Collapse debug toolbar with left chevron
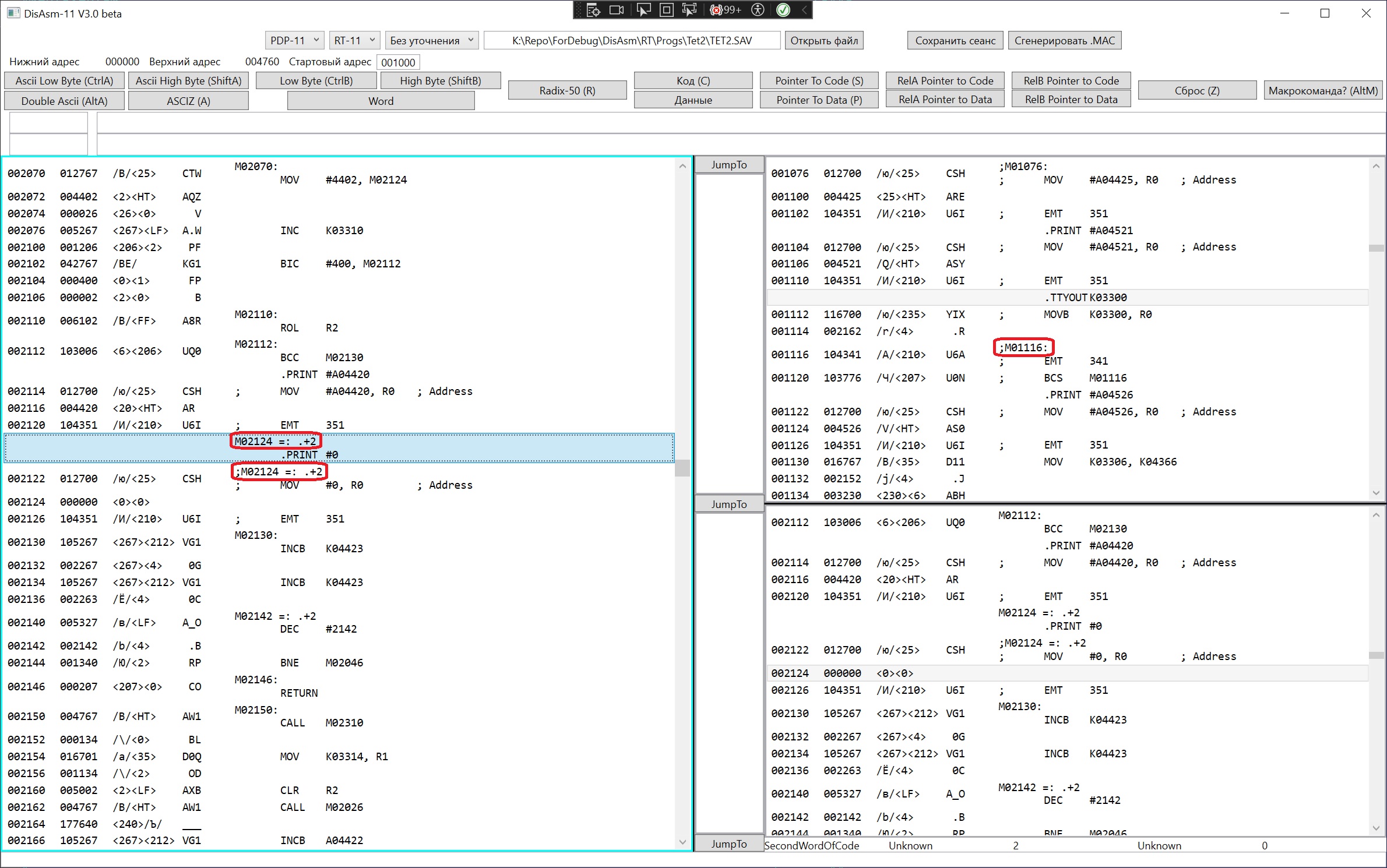This screenshot has height=868, width=1387. 804,10
